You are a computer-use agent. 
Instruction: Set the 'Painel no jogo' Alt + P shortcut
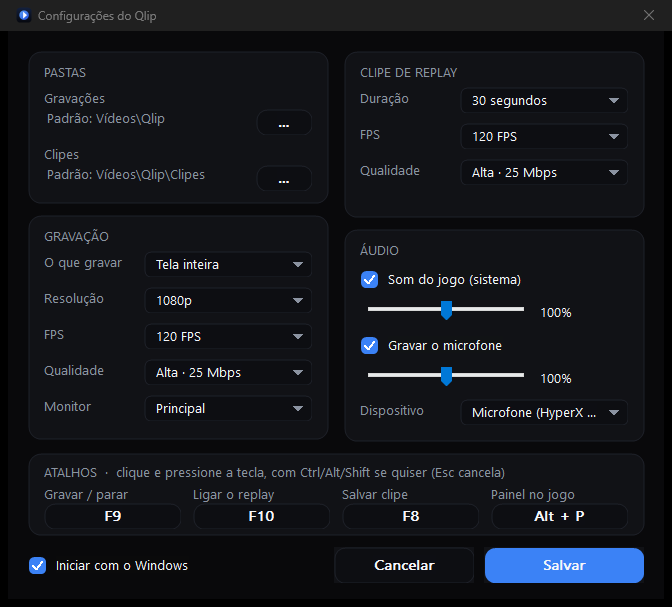click(559, 516)
